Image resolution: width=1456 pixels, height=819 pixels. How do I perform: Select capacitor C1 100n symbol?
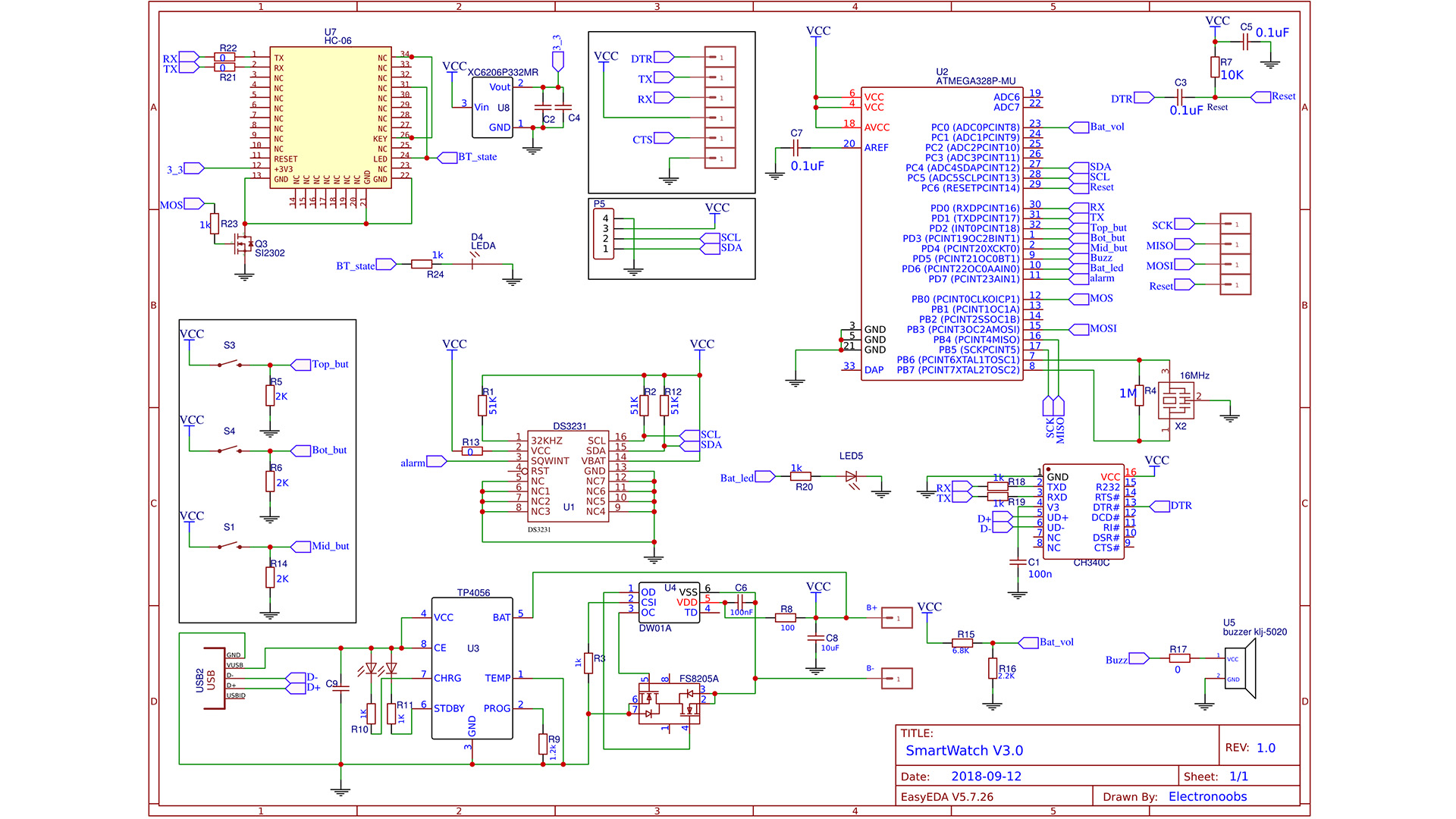tap(1018, 563)
